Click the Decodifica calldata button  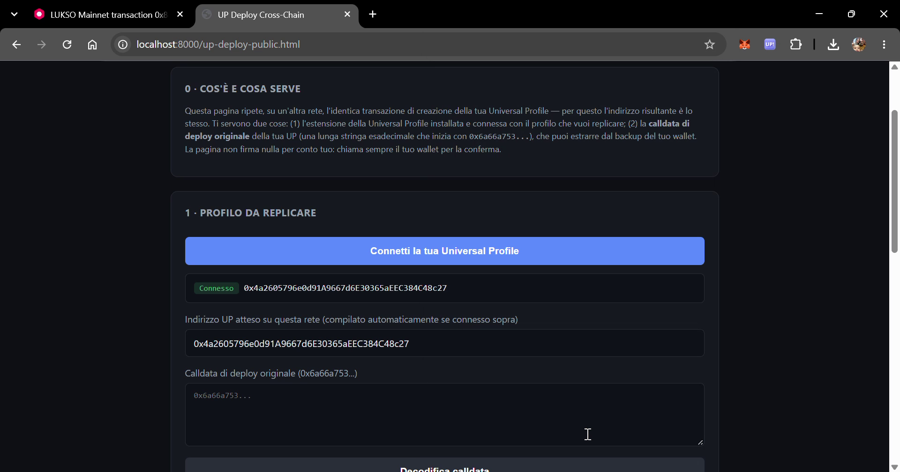[x=444, y=466]
